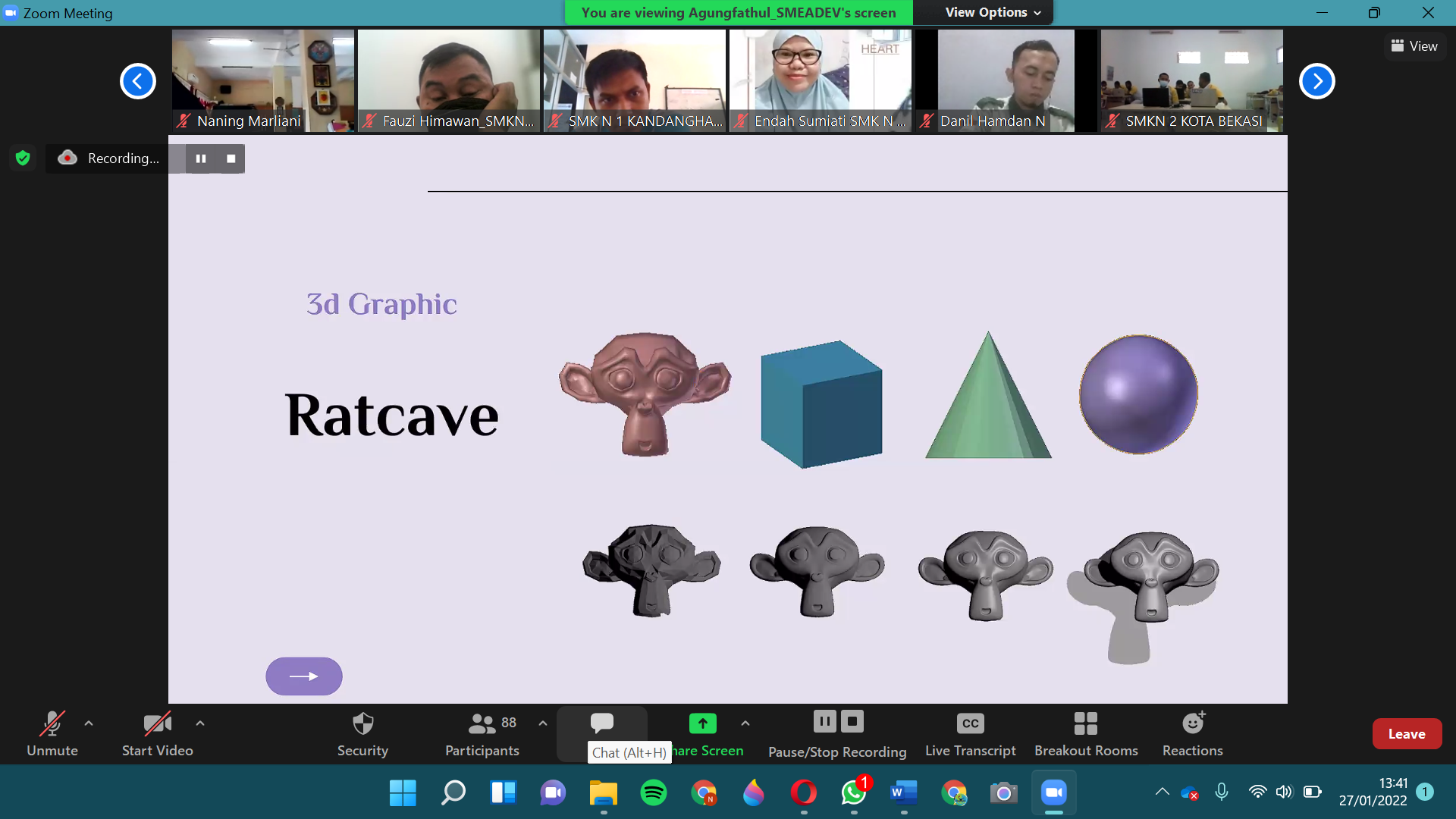
Task: Open the Windows Start menu
Action: tap(403, 793)
